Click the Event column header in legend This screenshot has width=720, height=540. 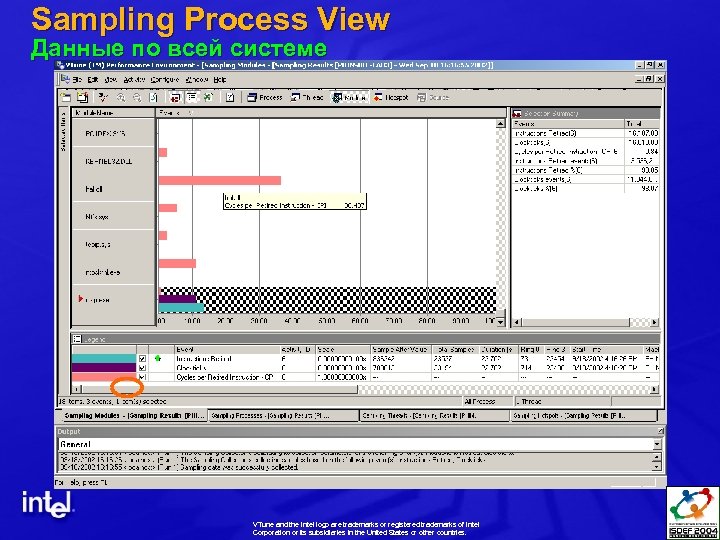pos(227,349)
